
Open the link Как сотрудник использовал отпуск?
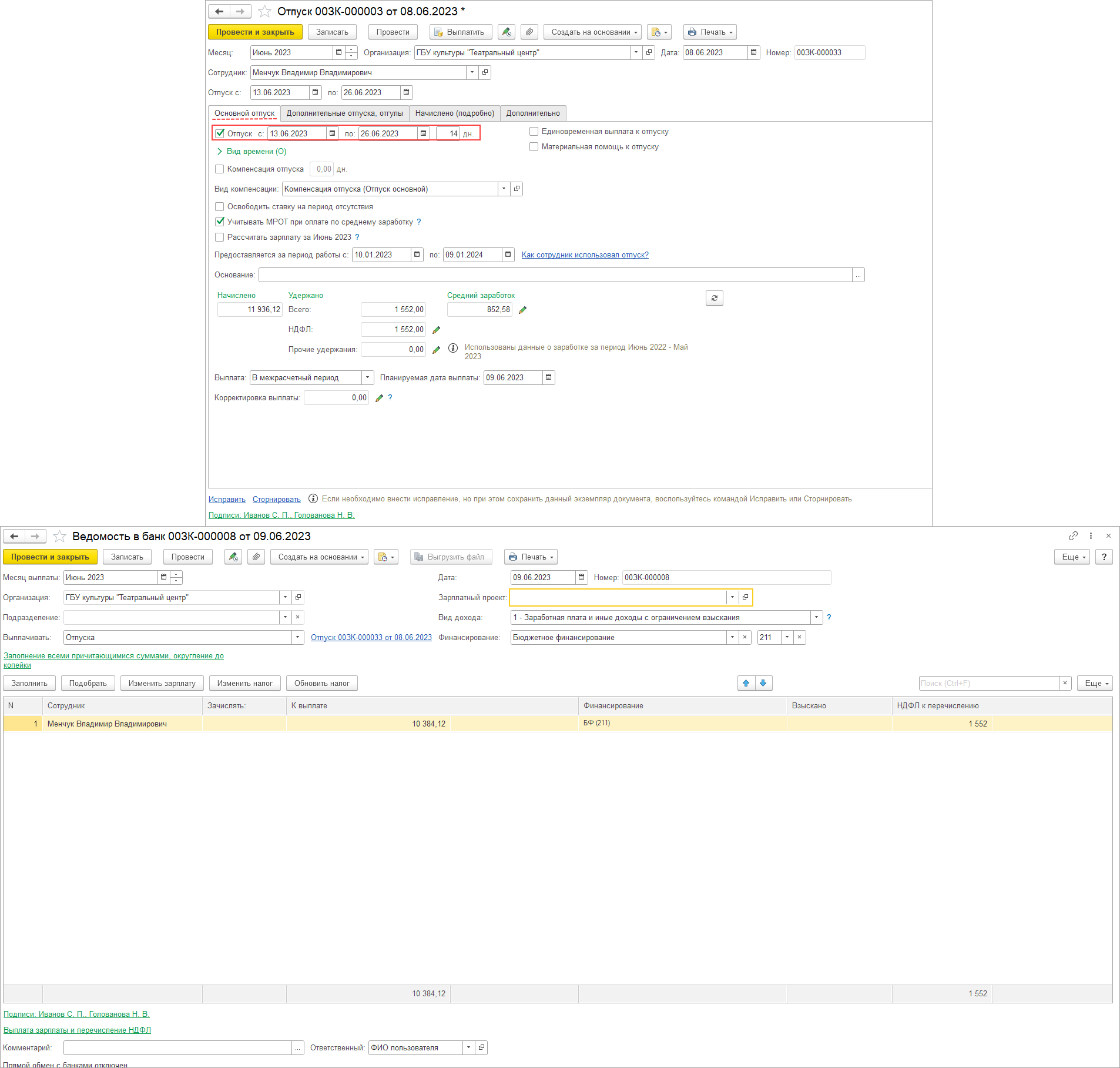click(585, 255)
